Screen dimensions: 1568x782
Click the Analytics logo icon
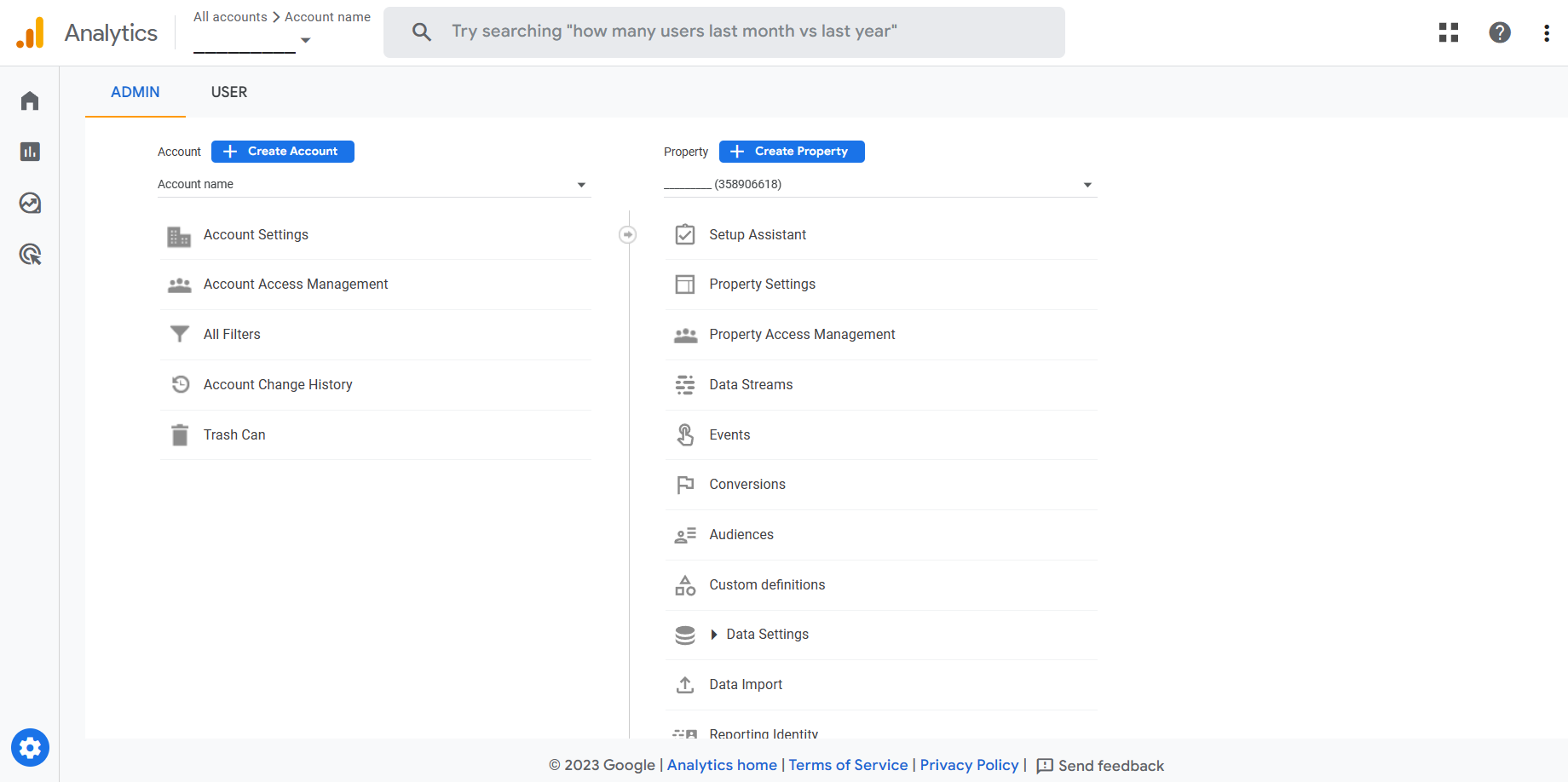pos(30,32)
